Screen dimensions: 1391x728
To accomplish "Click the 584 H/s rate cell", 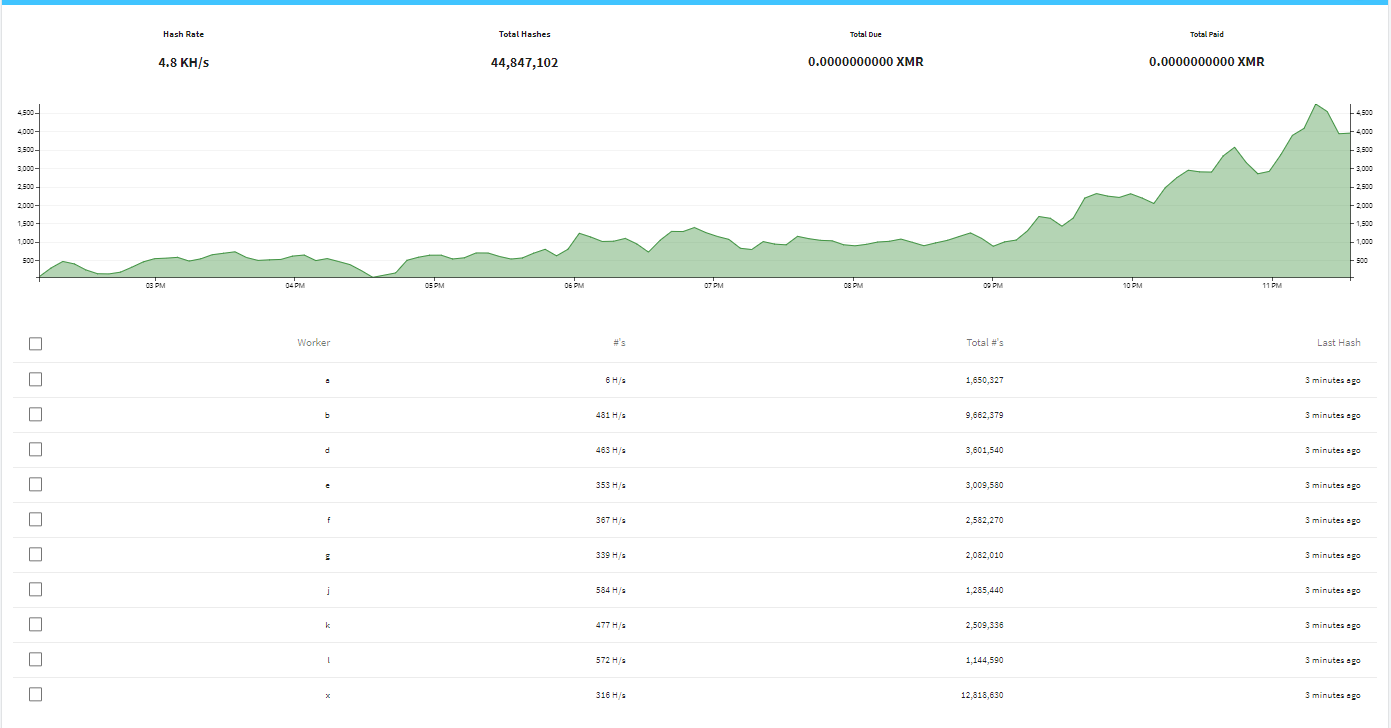I will pos(611,590).
